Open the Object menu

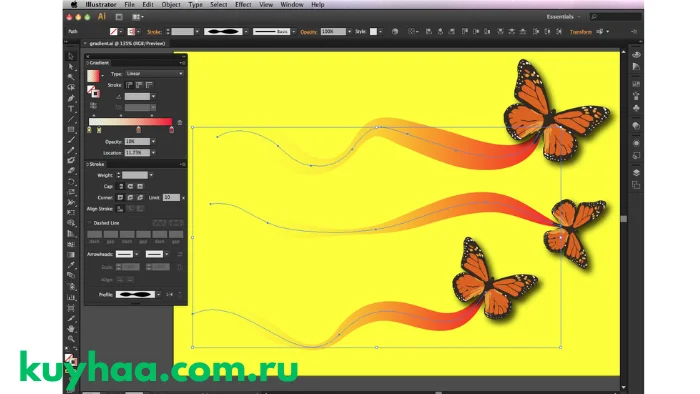click(x=171, y=4)
